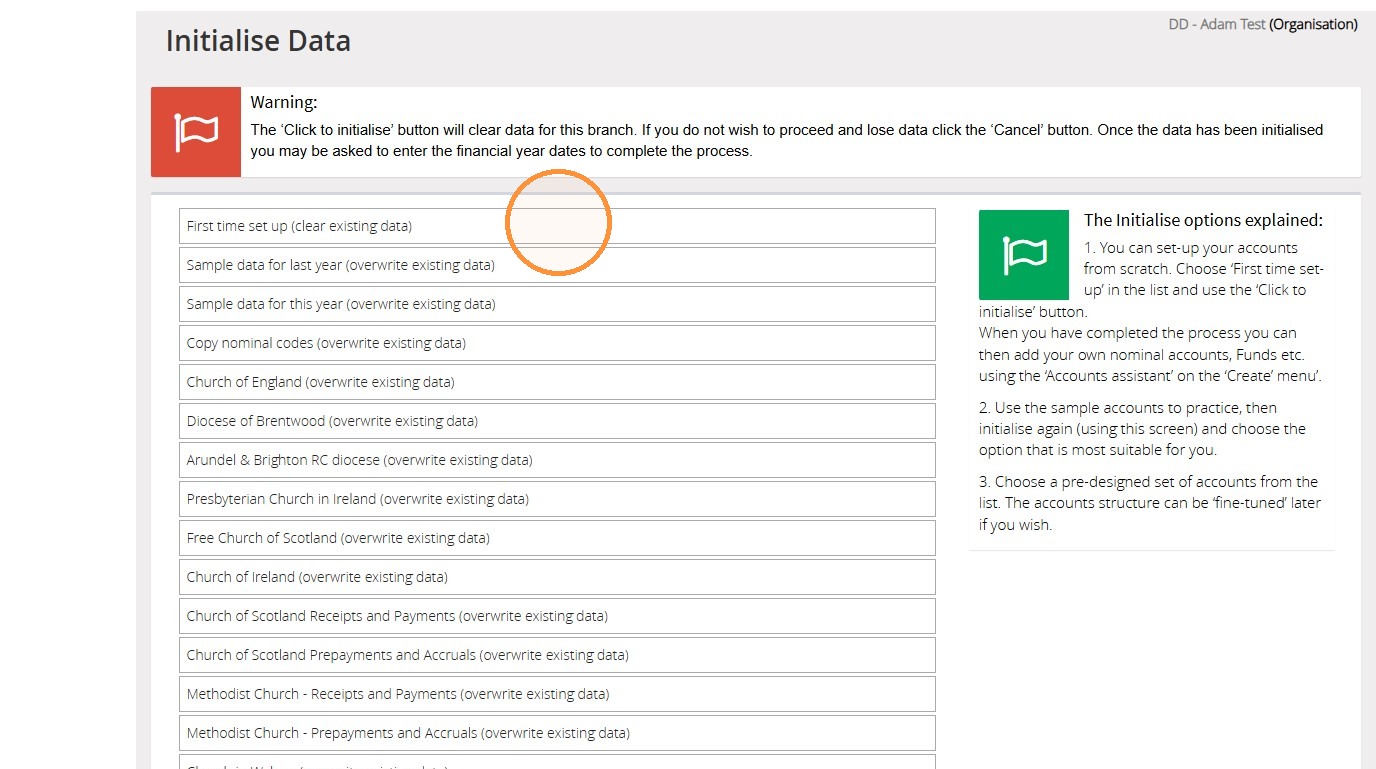This screenshot has width=1376, height=769.
Task: Select Church of England accounts template
Action: (x=557, y=382)
